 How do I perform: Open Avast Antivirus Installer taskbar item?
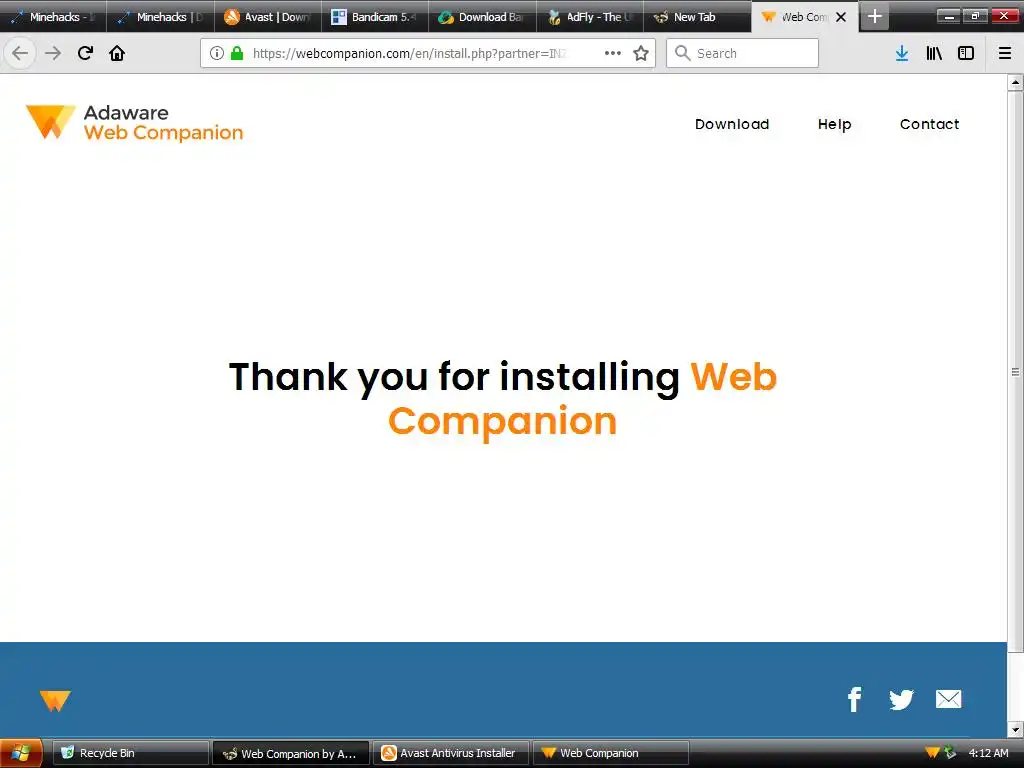(451, 753)
